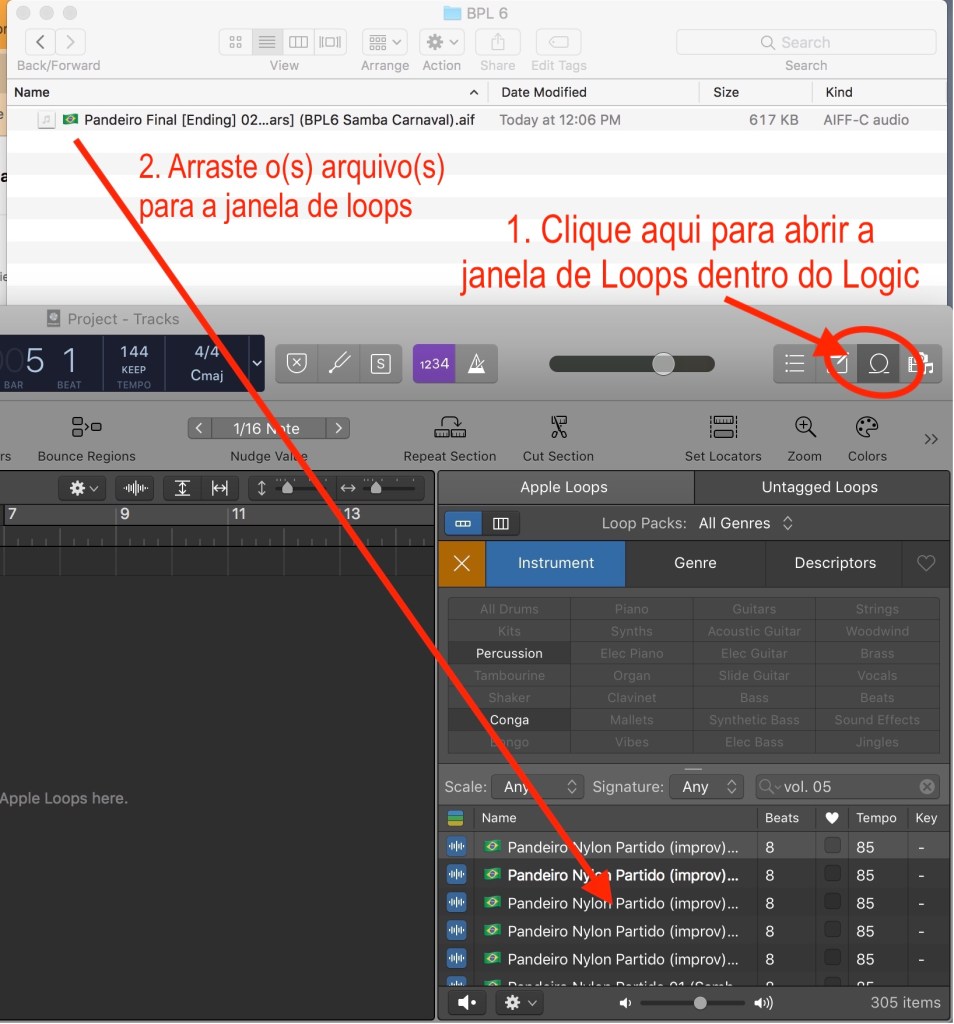
Task: Open the Loop Packs All Genres dropdown
Action: click(x=746, y=524)
